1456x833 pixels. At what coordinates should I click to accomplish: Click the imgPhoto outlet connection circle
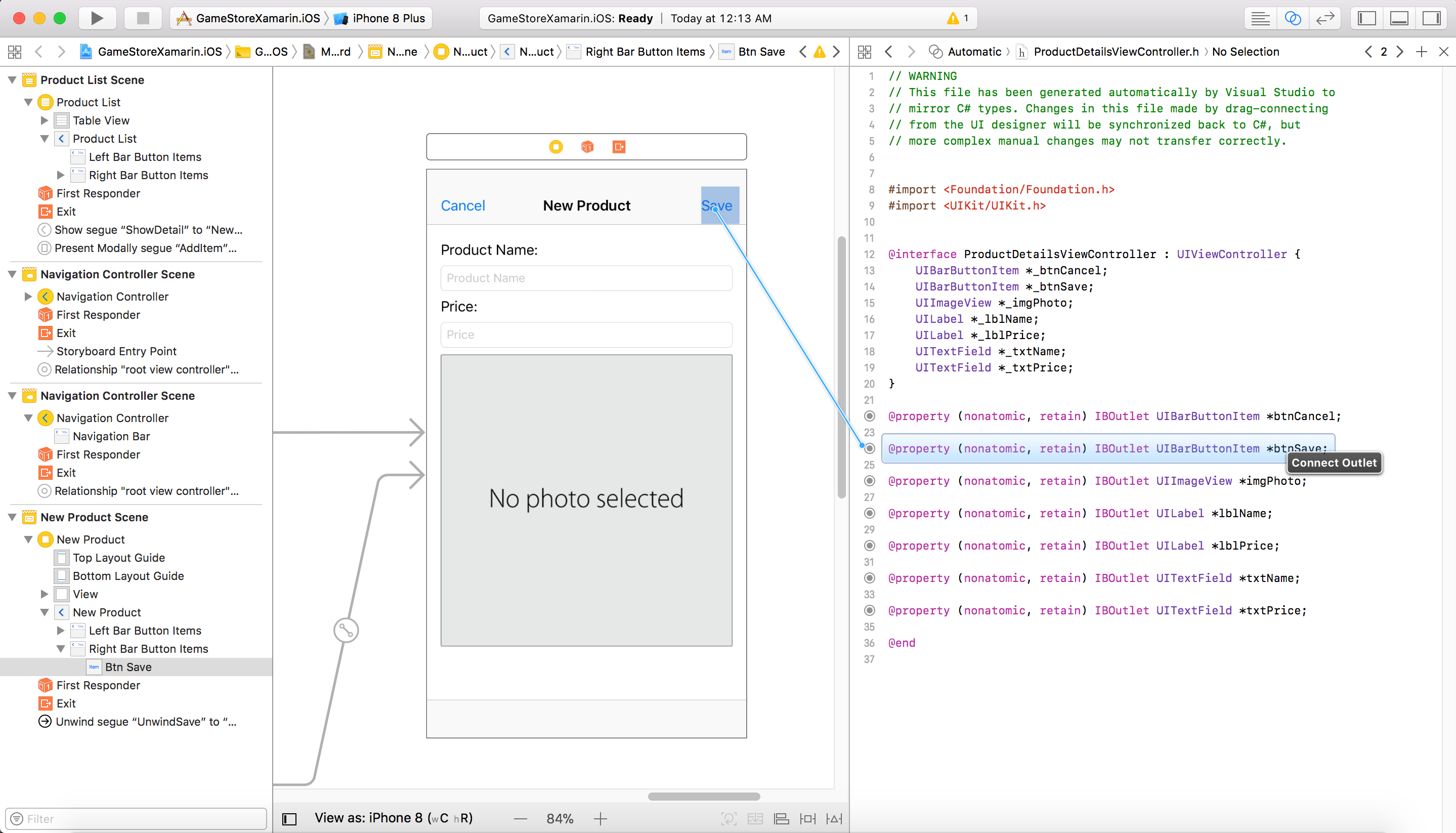869,481
